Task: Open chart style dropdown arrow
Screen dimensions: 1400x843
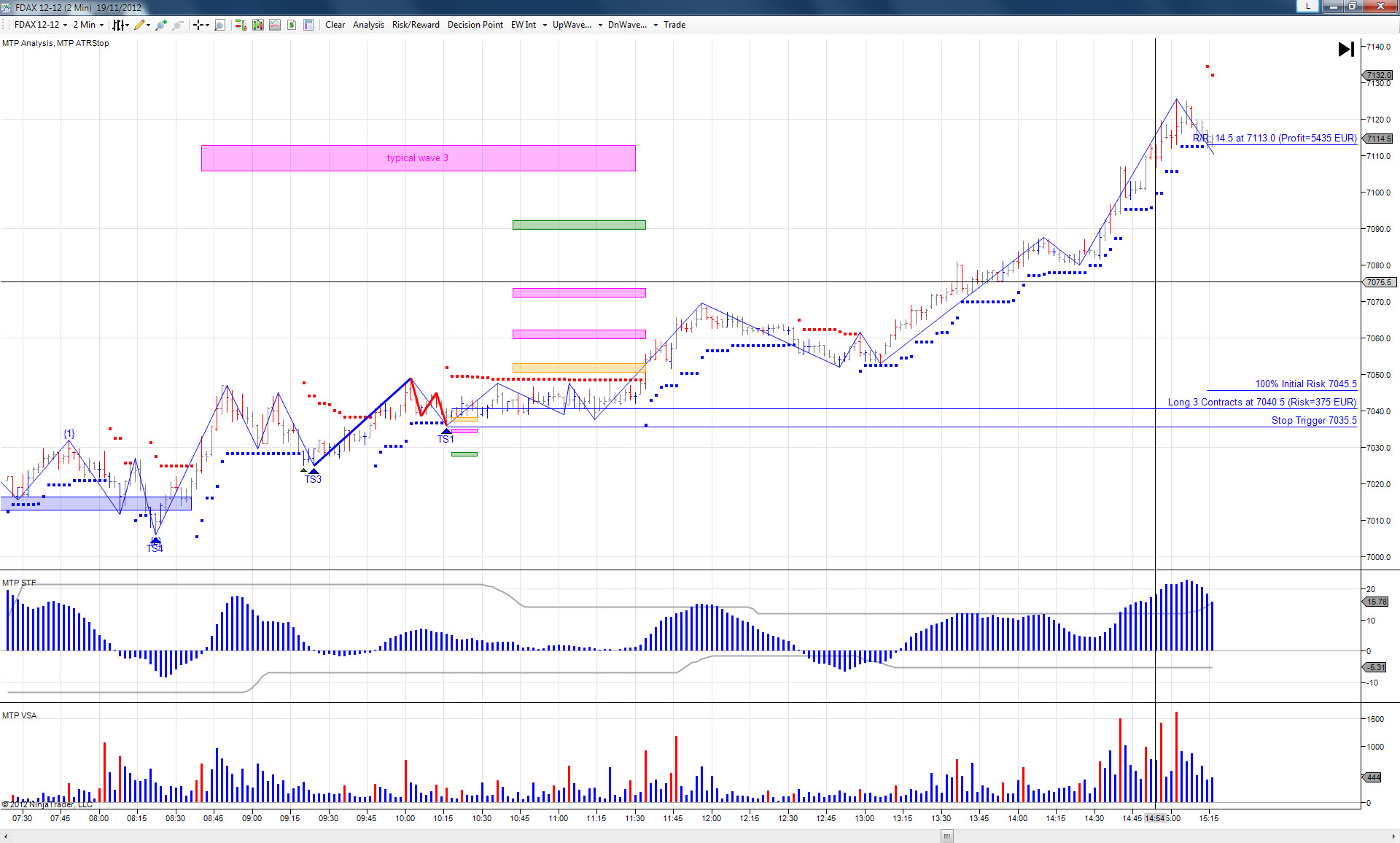Action: pyautogui.click(x=127, y=25)
